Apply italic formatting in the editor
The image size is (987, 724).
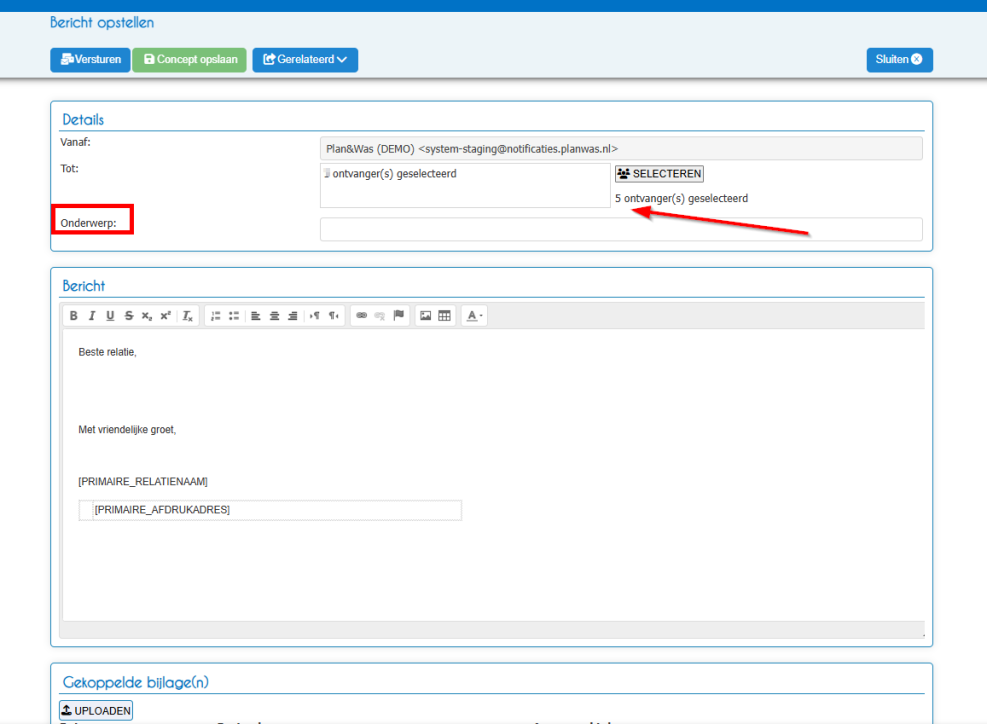92,316
